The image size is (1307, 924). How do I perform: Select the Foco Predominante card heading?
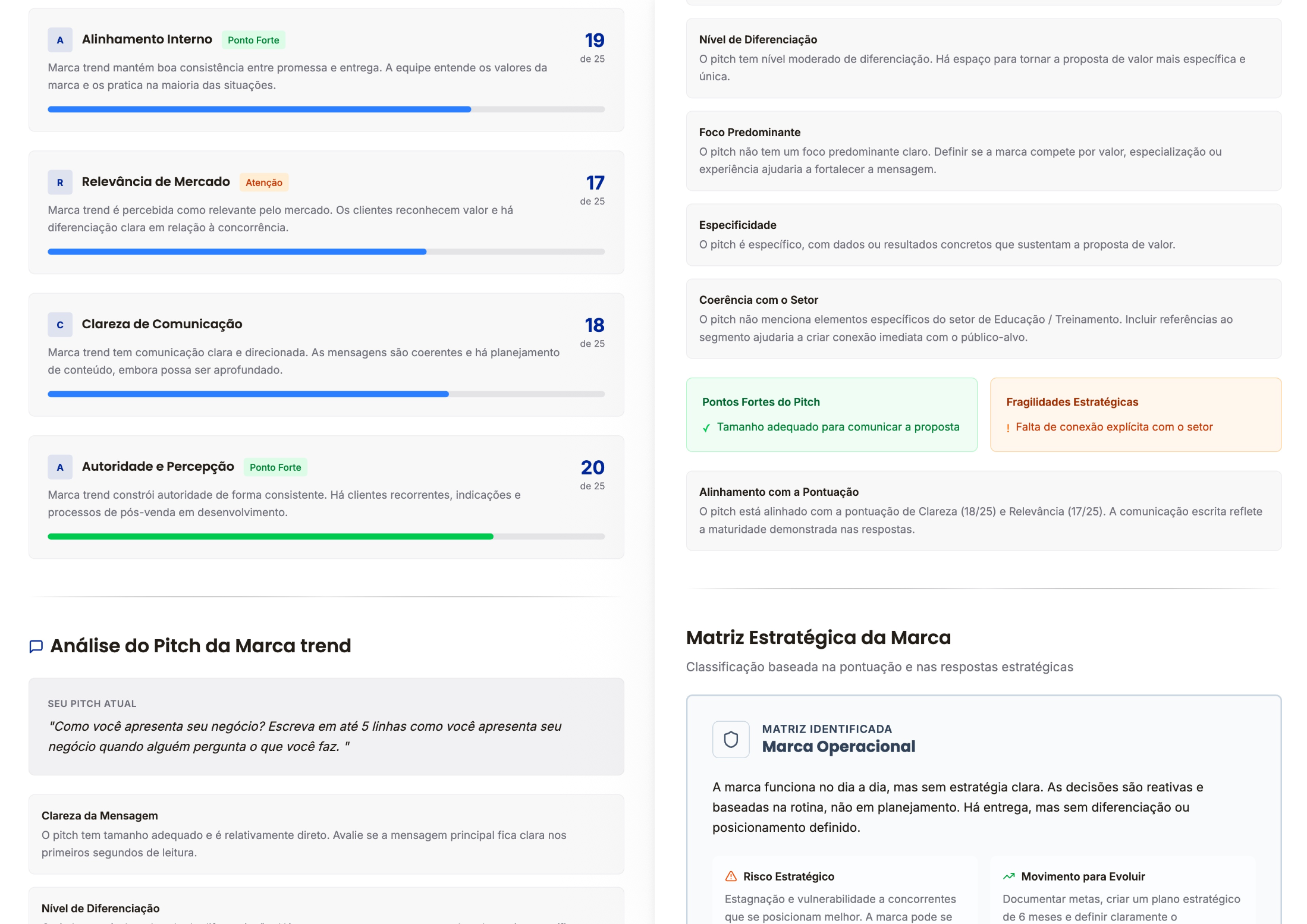[750, 132]
